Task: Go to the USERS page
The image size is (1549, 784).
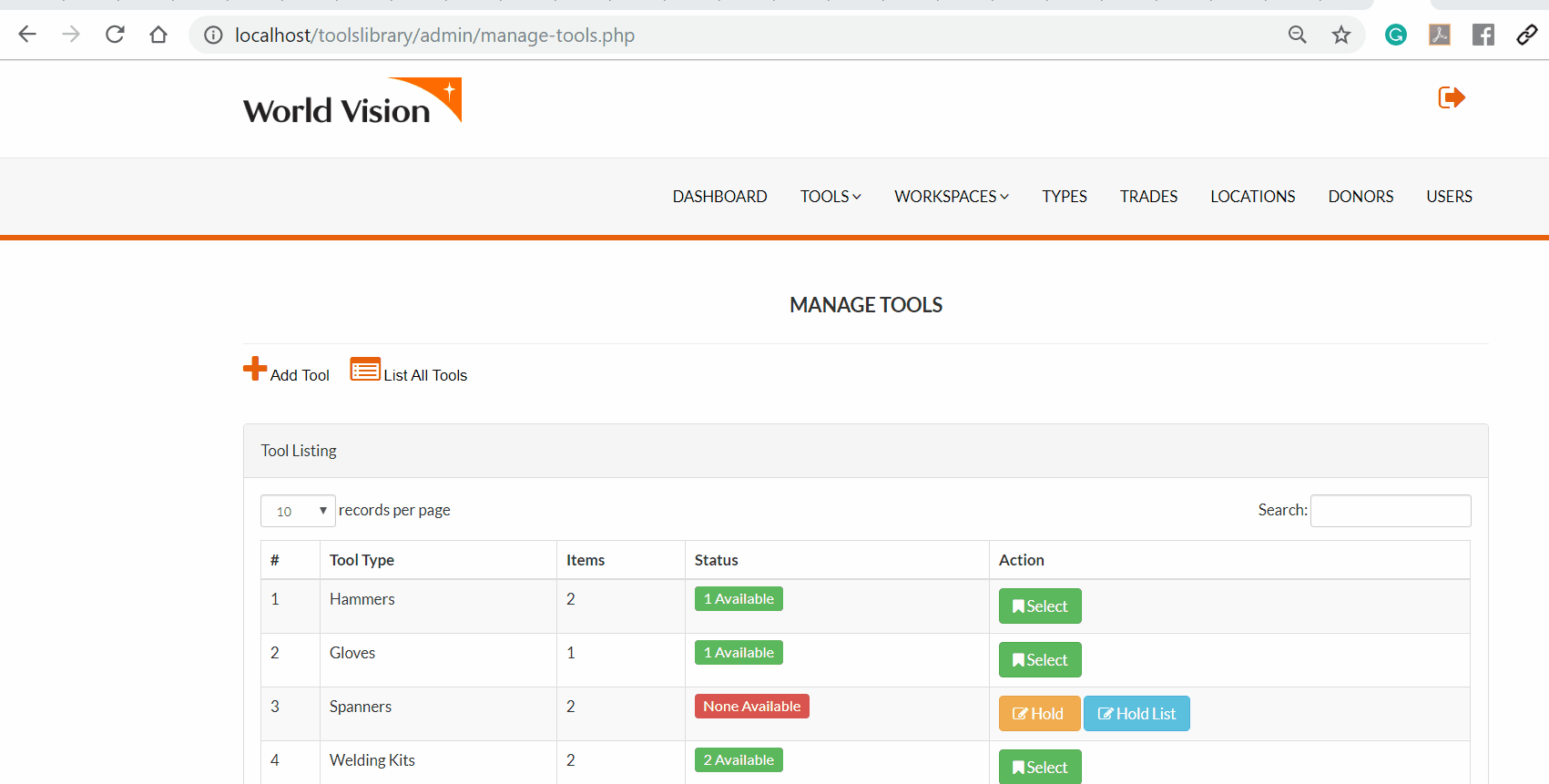Action: click(1449, 197)
